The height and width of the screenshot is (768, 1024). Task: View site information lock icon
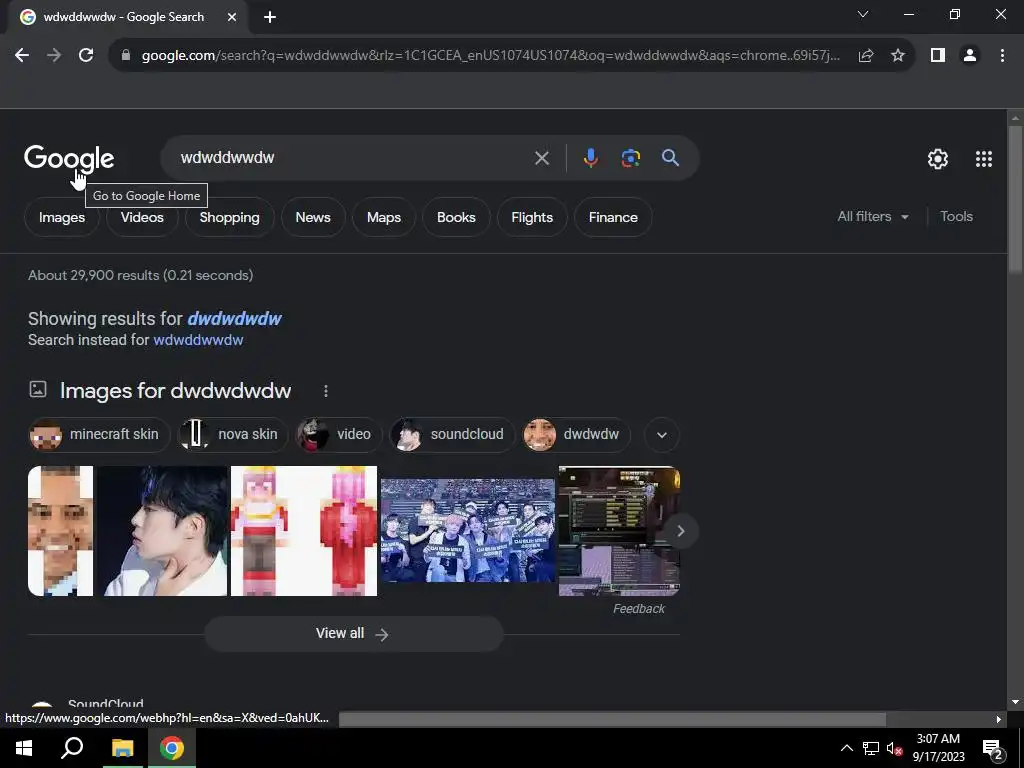pos(126,56)
